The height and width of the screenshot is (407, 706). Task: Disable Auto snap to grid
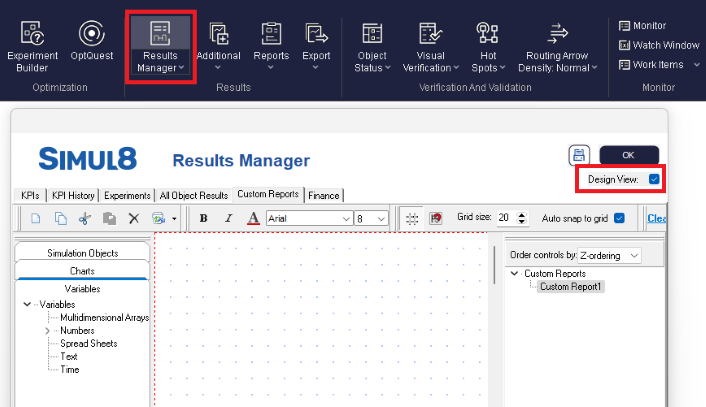619,217
